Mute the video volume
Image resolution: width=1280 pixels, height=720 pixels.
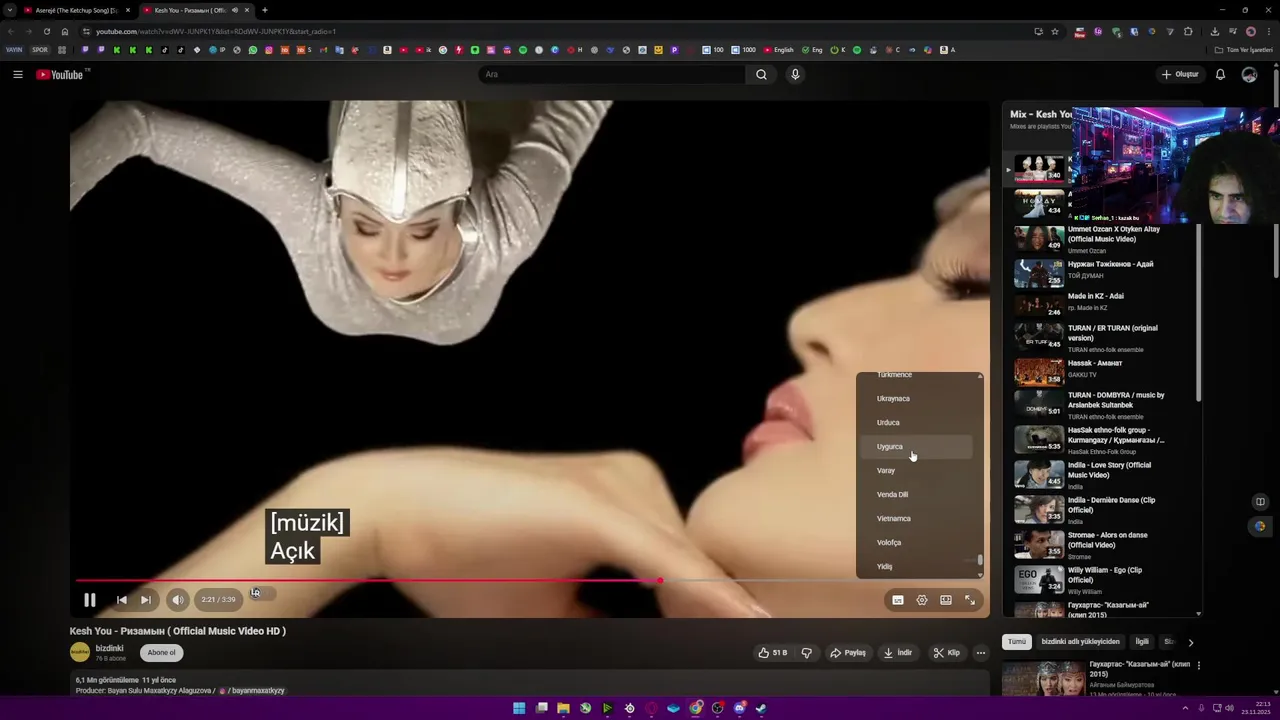pyautogui.click(x=177, y=600)
